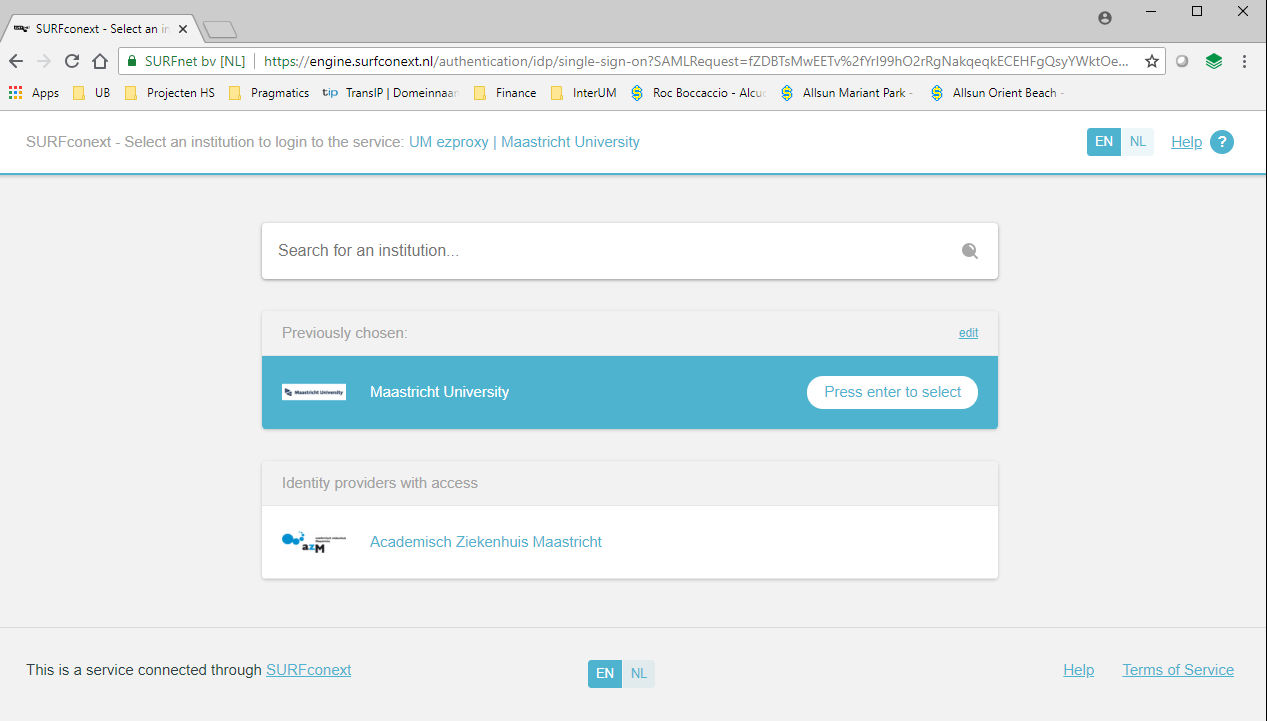
Task: Go back with the browser back arrow
Action: (16, 61)
